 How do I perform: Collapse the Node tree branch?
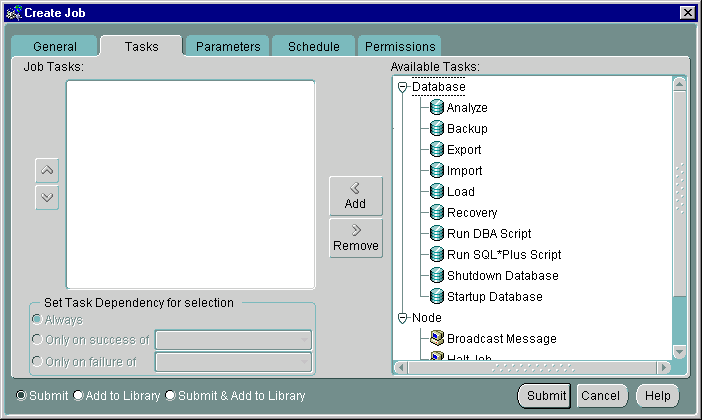point(403,318)
